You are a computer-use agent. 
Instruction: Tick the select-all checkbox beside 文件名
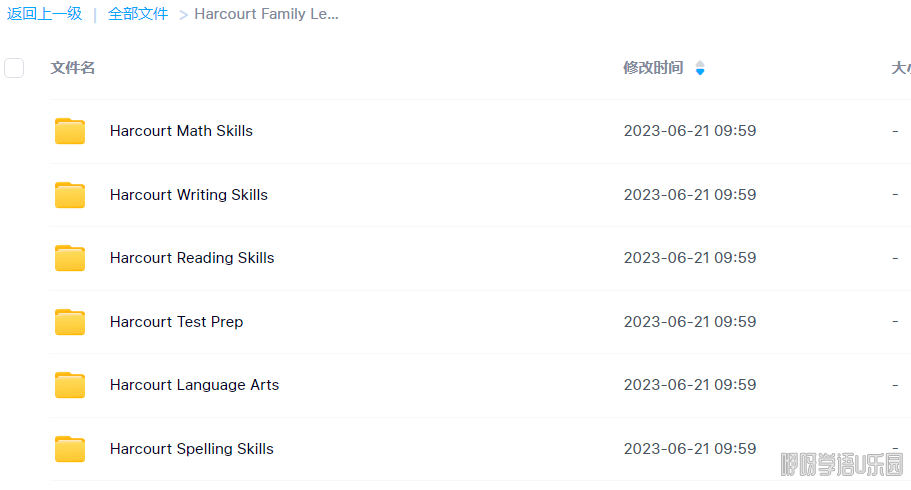coord(14,68)
